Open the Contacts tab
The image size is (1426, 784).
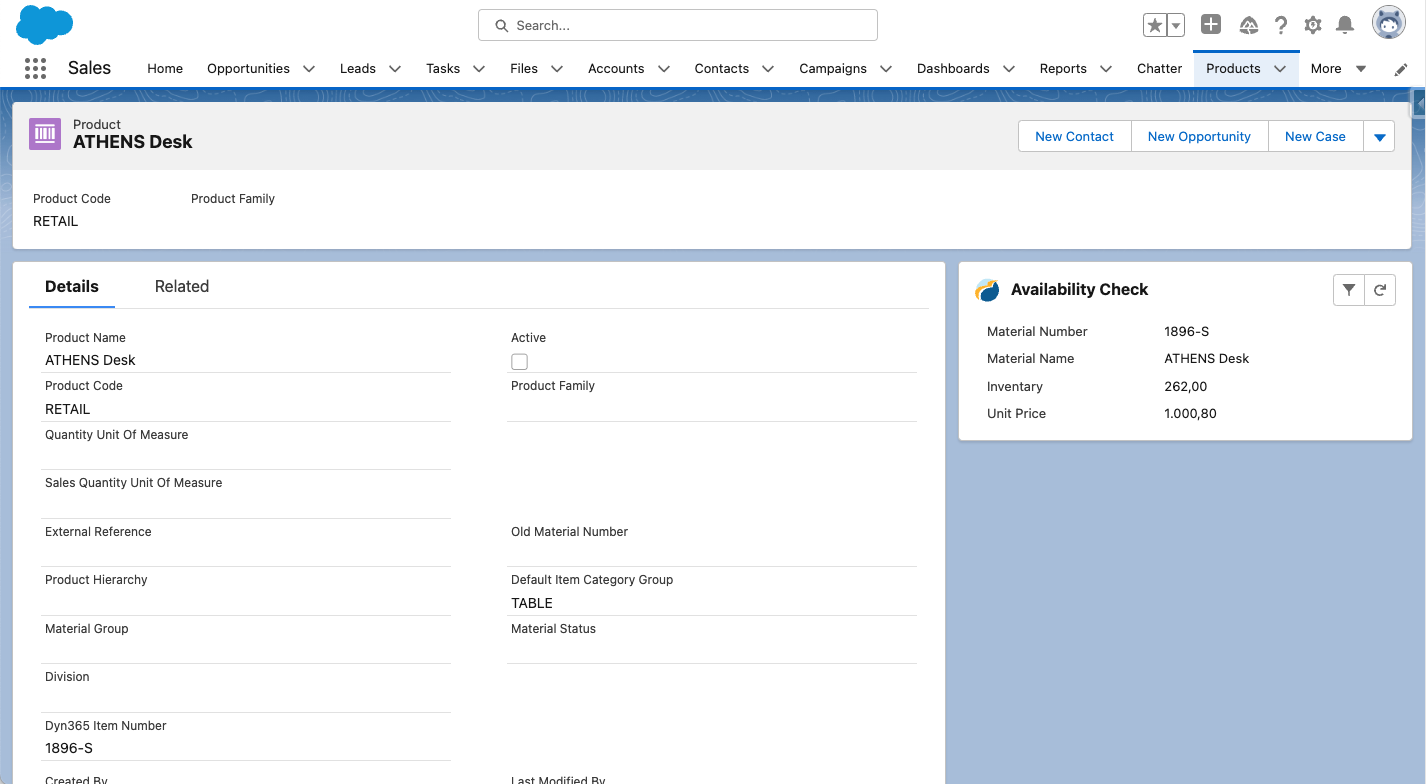(721, 69)
